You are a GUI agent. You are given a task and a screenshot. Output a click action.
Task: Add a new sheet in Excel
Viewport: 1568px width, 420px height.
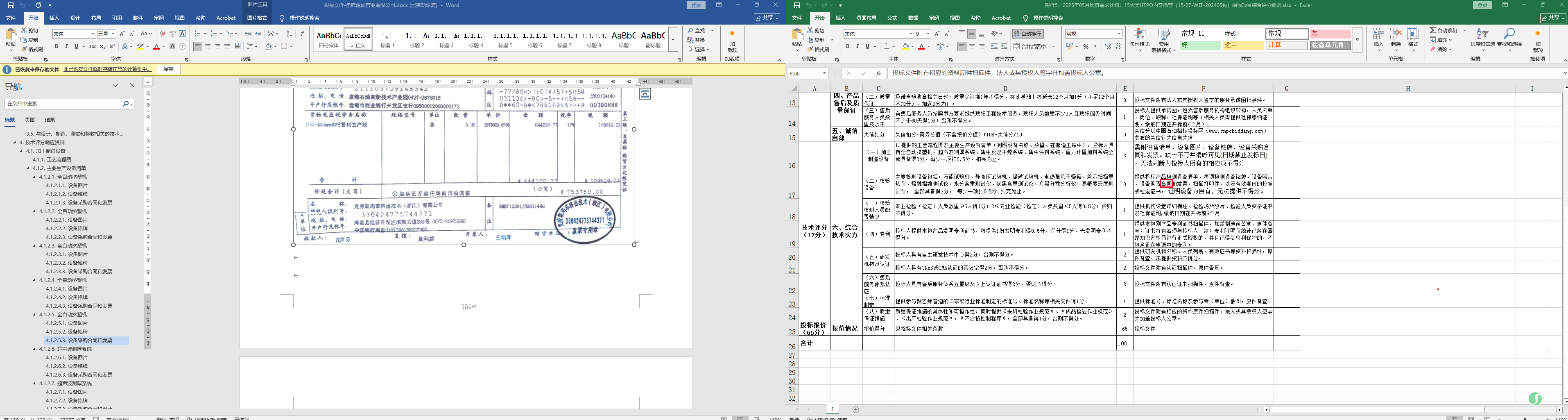click(x=856, y=410)
